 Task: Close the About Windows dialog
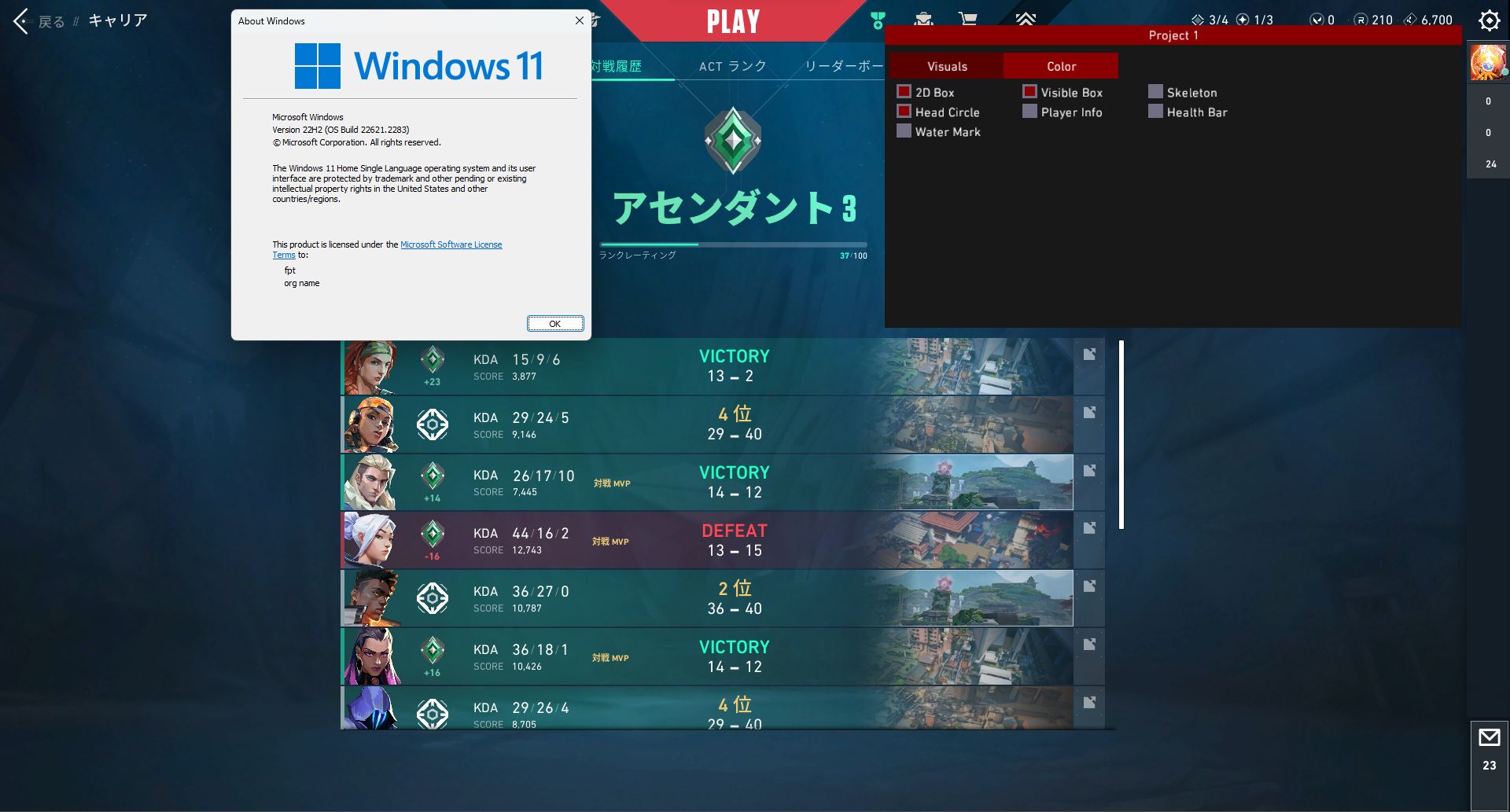pyautogui.click(x=580, y=20)
